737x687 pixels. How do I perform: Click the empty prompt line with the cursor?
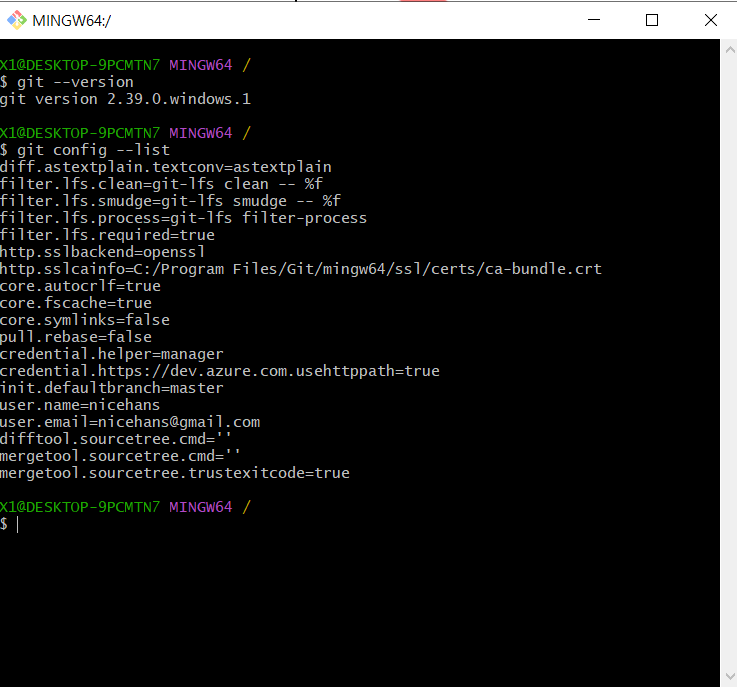click(x=9, y=524)
